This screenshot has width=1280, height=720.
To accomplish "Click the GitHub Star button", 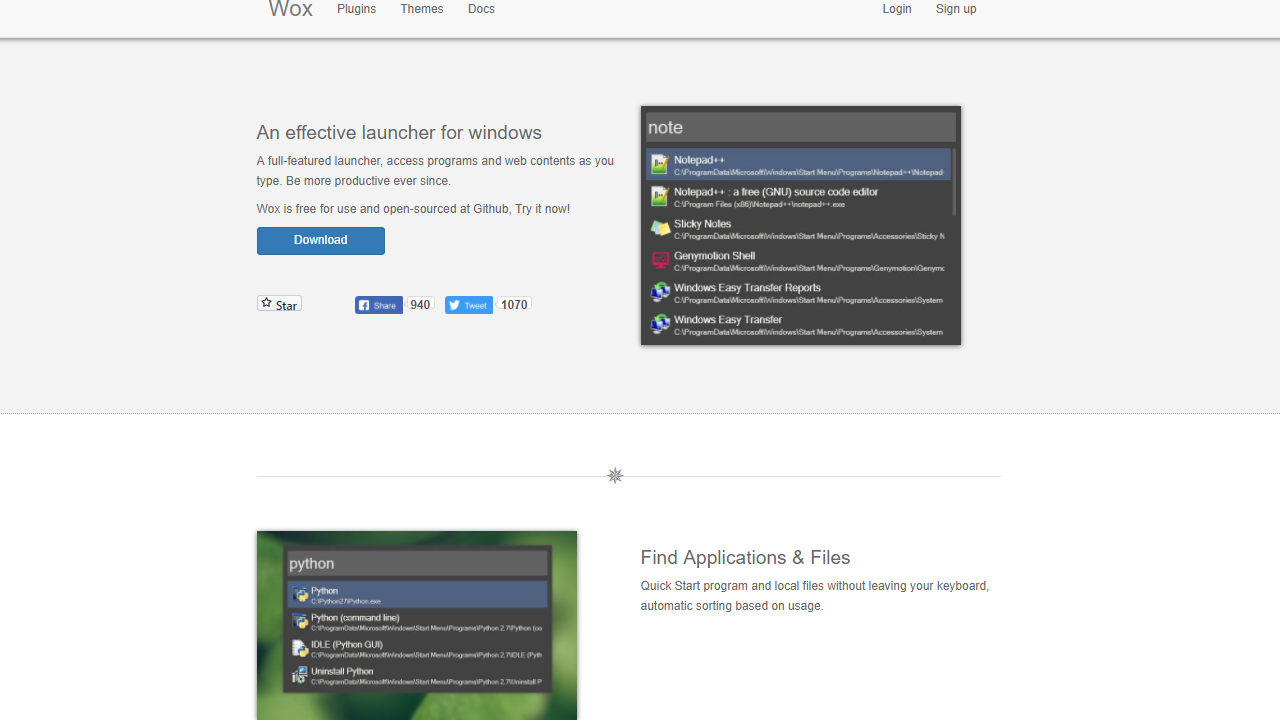I will [279, 304].
